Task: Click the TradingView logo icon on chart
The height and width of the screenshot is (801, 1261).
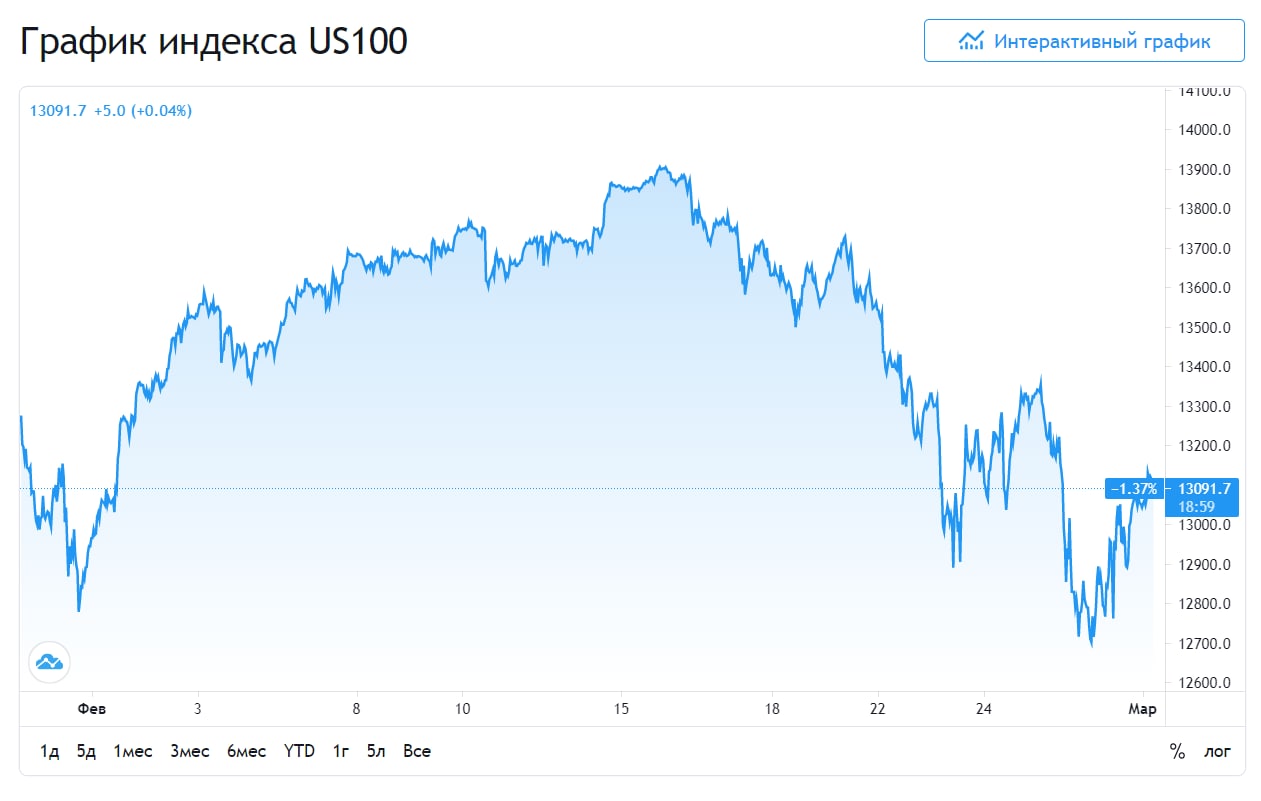Action: pyautogui.click(x=48, y=661)
